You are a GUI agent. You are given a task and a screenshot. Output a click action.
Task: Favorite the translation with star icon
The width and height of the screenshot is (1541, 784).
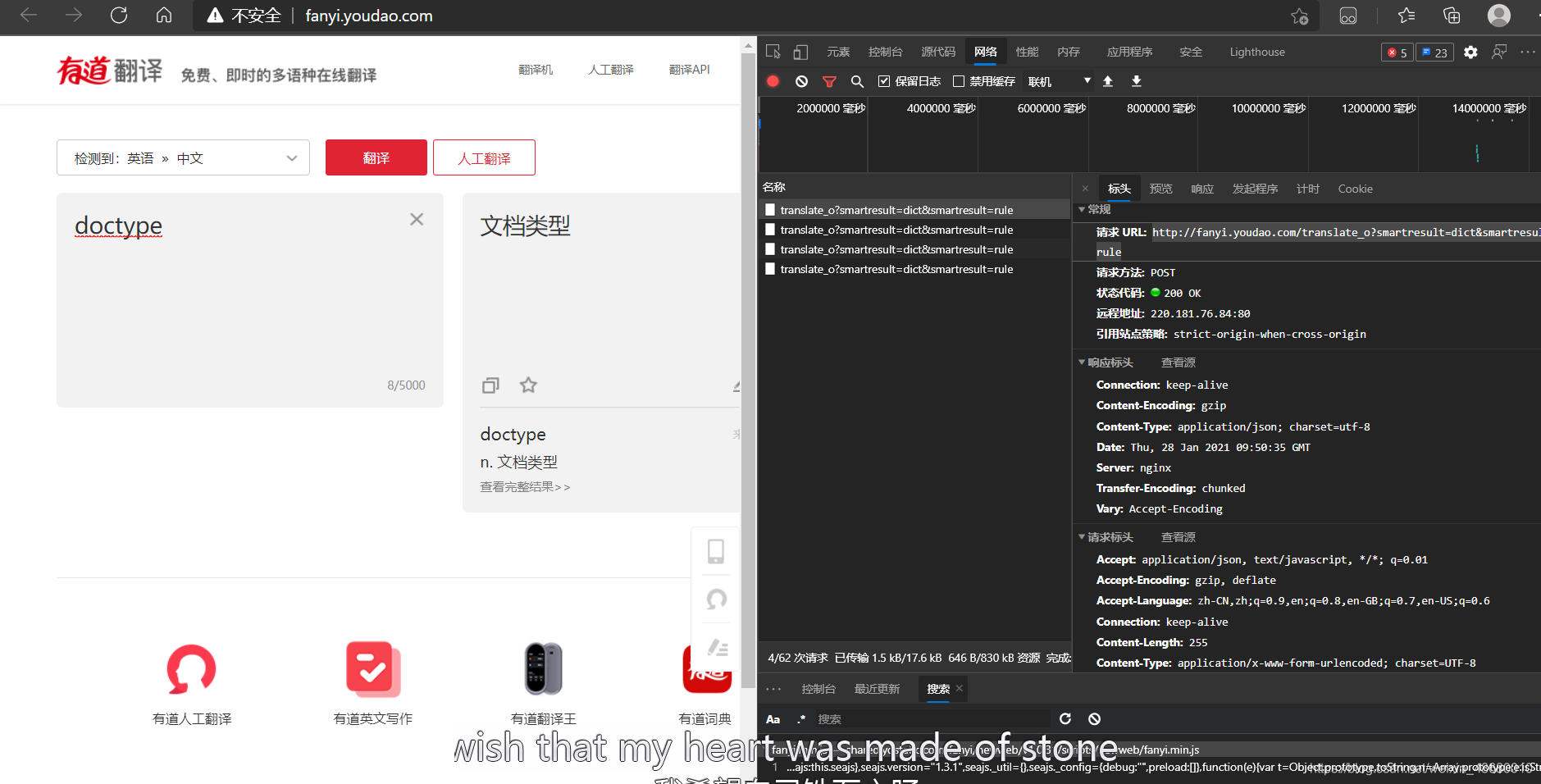coord(528,385)
